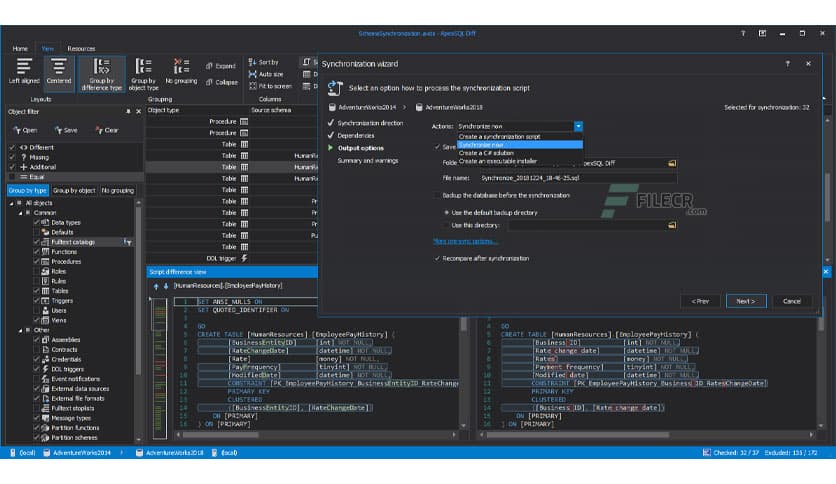Go to Synchronization direction wizard step

pos(370,123)
